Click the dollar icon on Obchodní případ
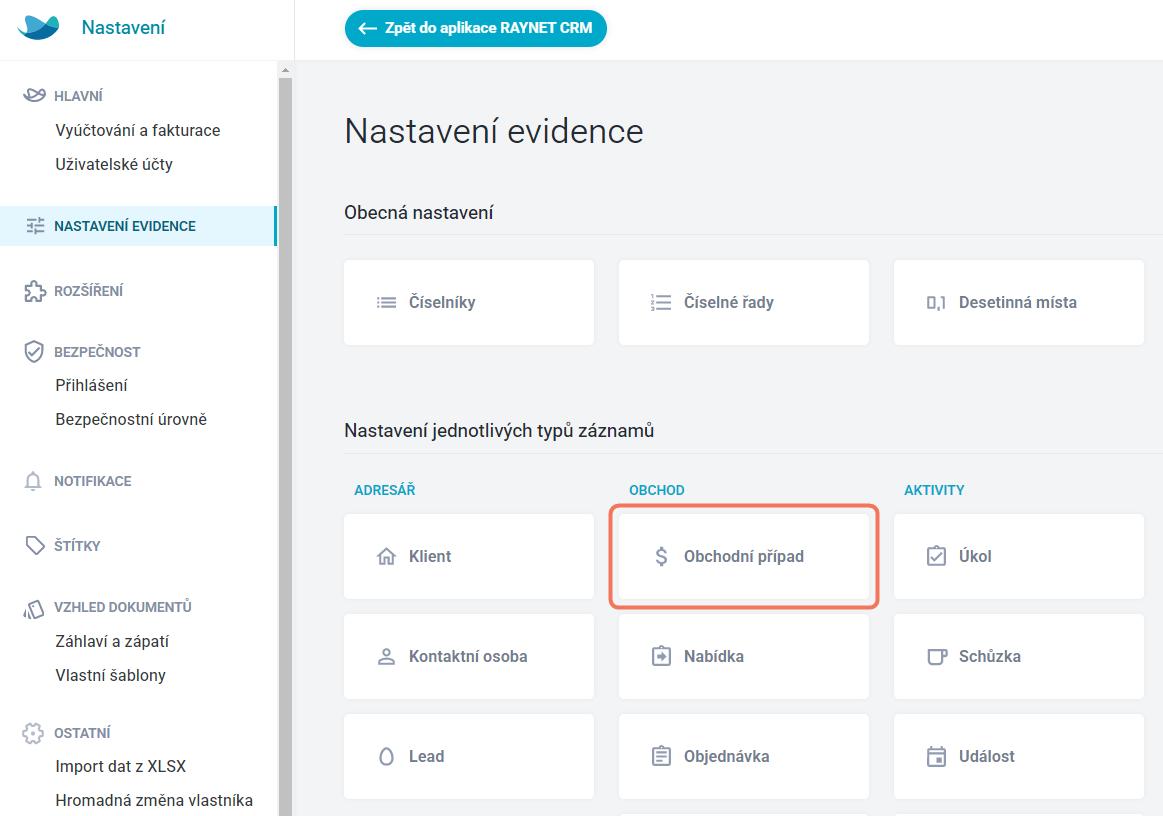 tap(661, 556)
